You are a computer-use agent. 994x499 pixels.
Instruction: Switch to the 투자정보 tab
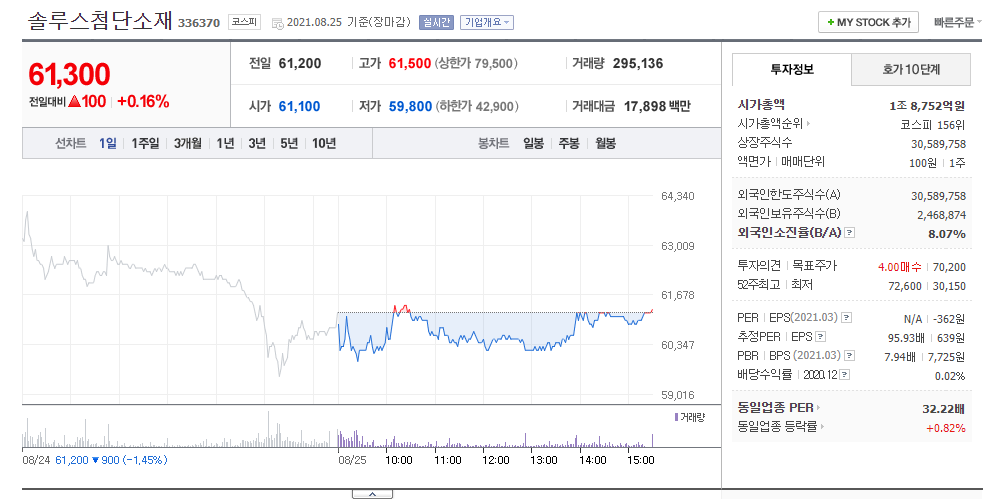(x=792, y=70)
